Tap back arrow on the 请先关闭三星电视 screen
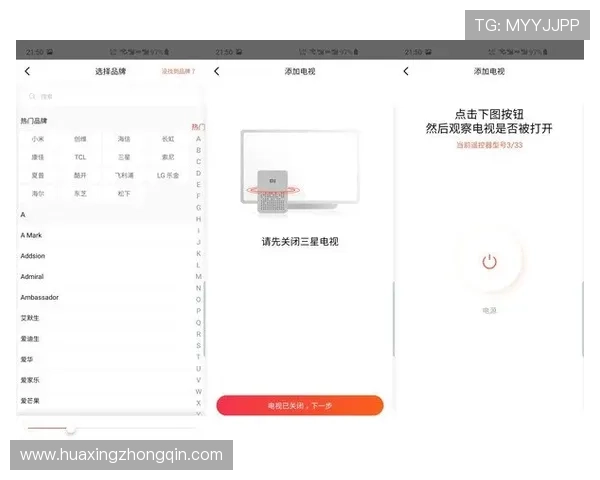The height and width of the screenshot is (480, 600). click(217, 71)
